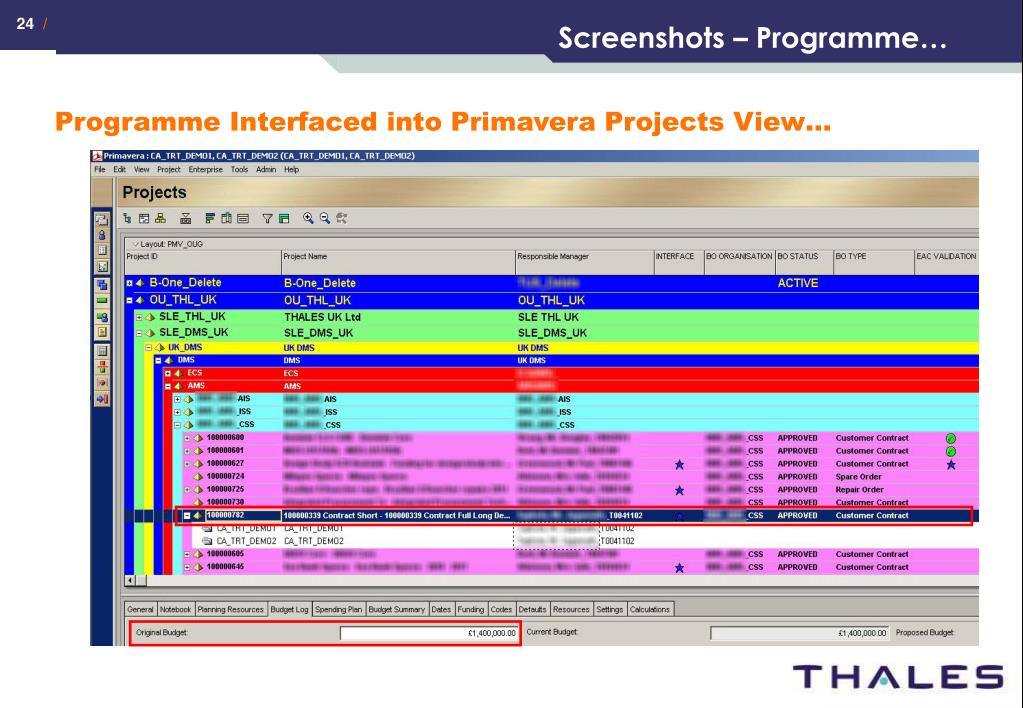
Task: Select project row 100000730
Action: pyautogui.click(x=581, y=502)
